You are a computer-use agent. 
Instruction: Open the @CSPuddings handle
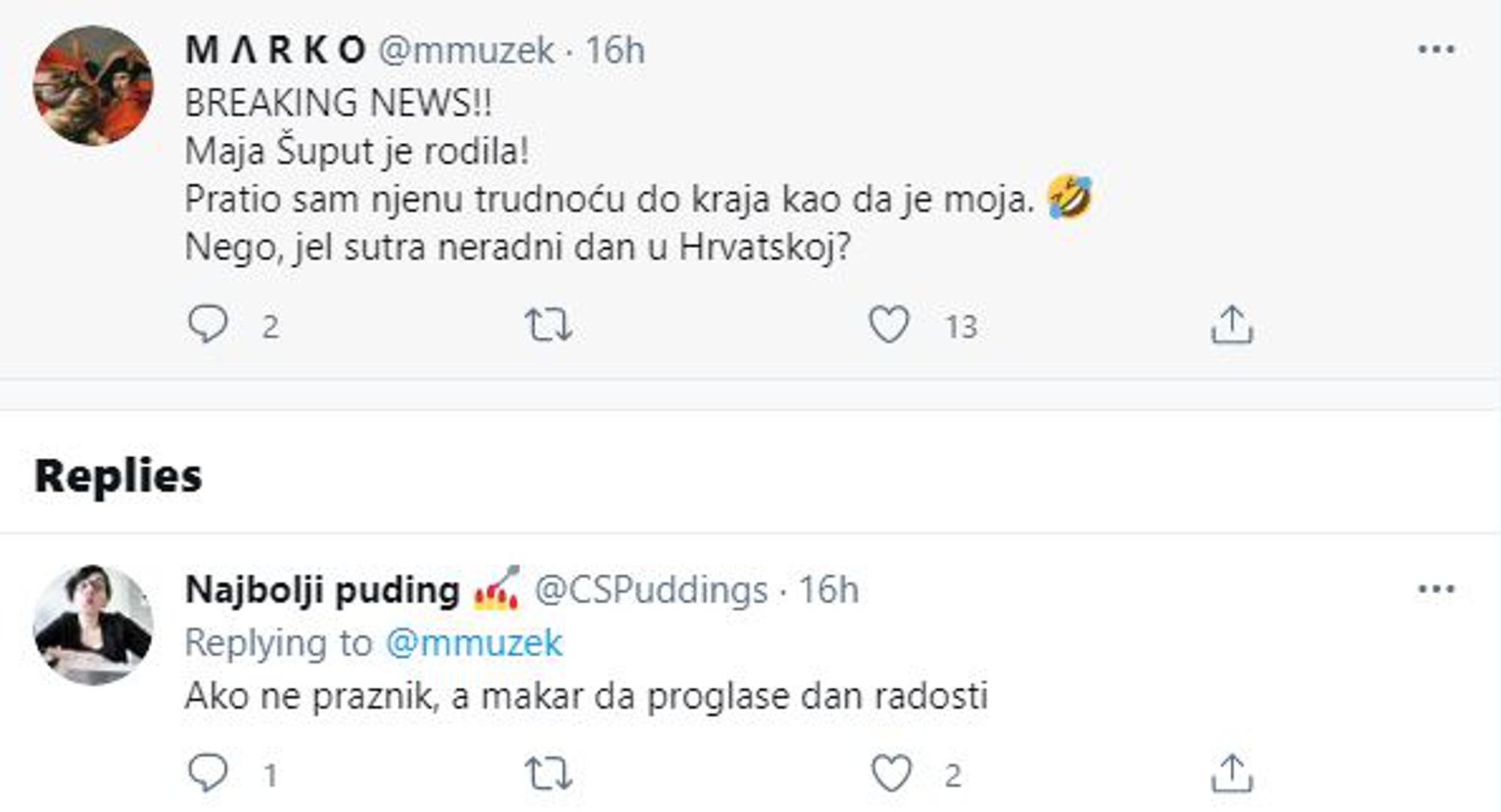pos(650,589)
